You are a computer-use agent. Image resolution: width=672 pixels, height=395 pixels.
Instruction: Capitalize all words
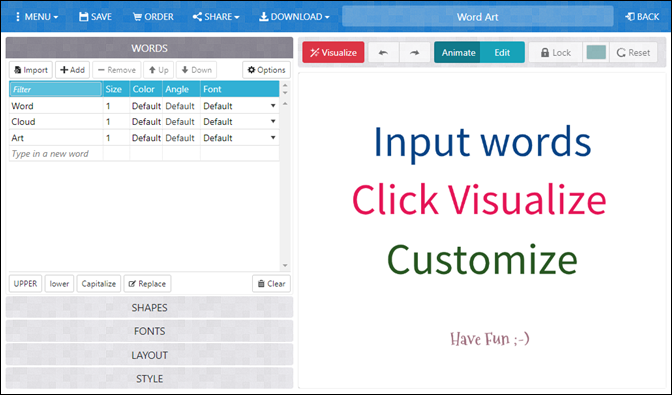tap(99, 284)
